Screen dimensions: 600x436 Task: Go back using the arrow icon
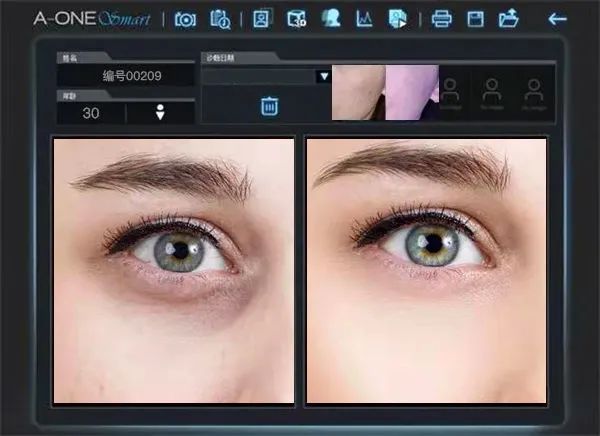558,19
